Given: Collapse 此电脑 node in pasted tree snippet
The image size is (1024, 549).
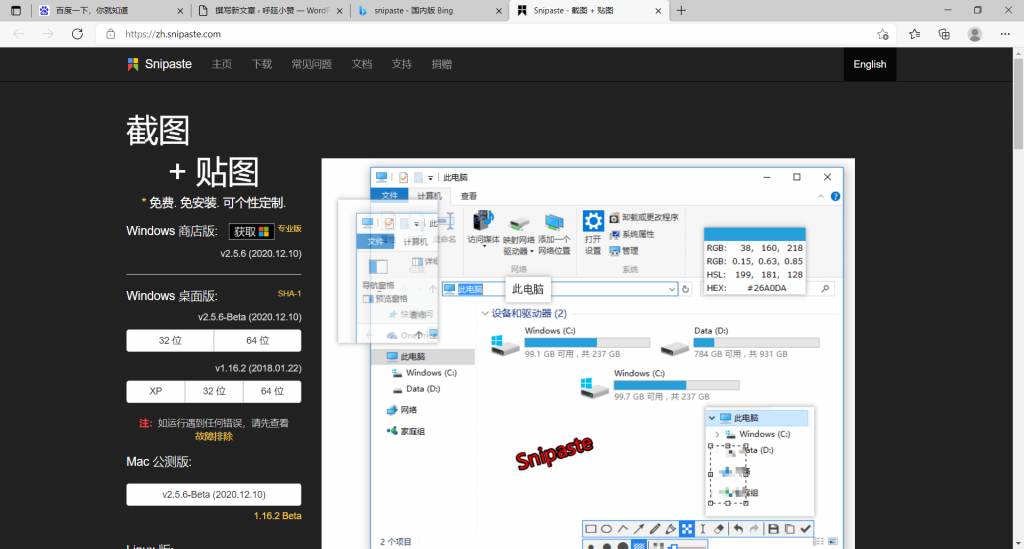Looking at the screenshot, I should 712,418.
